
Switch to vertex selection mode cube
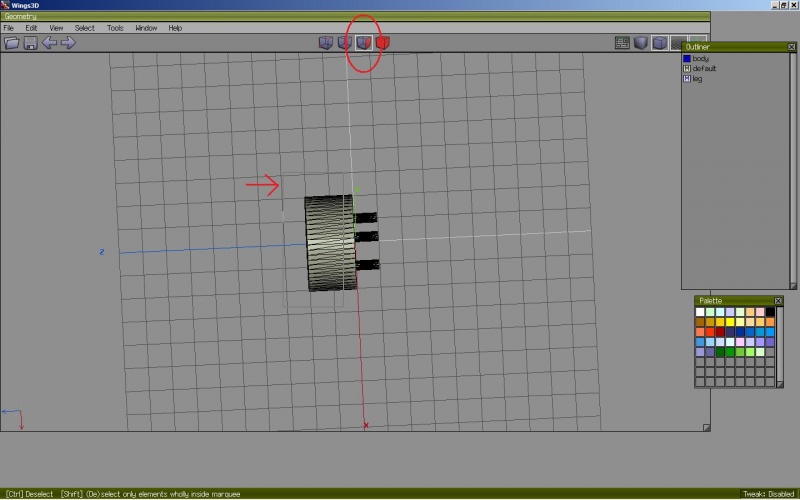click(x=326, y=42)
